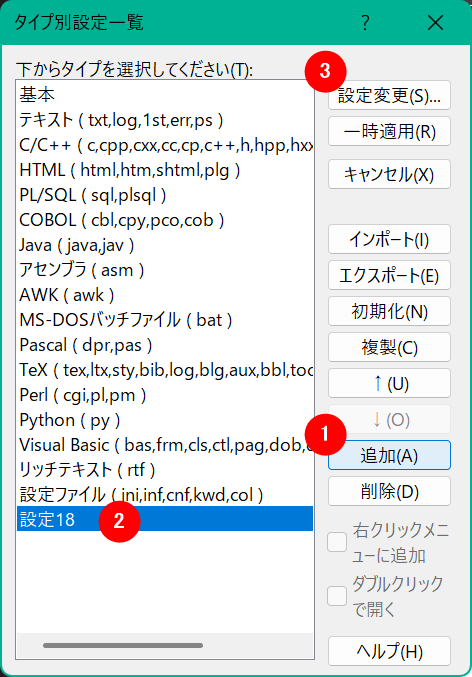Screen dimensions: 472x677
Task: Select the Visual Basic type row
Action: tap(165, 446)
